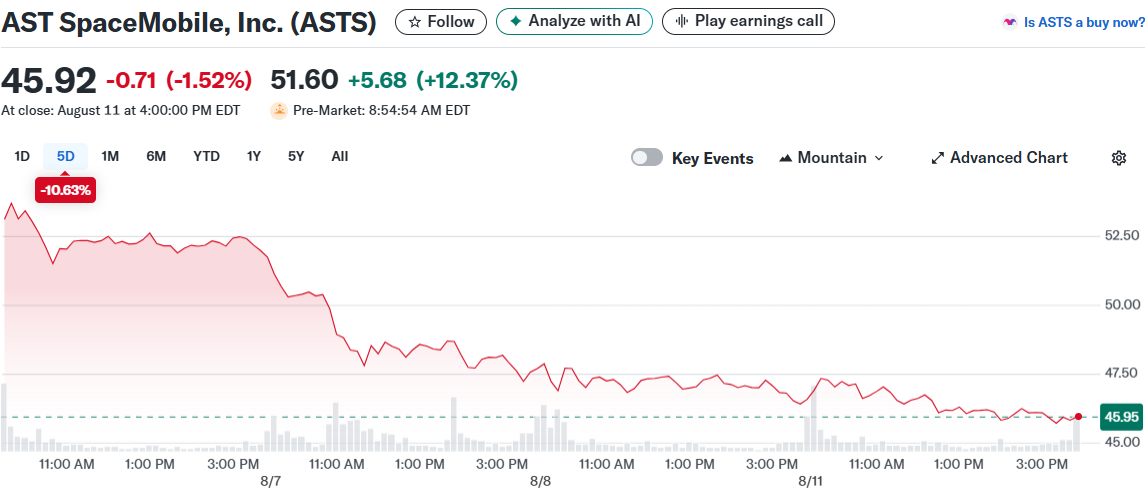1146x491 pixels.
Task: Click the star icon in Follow button
Action: pos(414,22)
